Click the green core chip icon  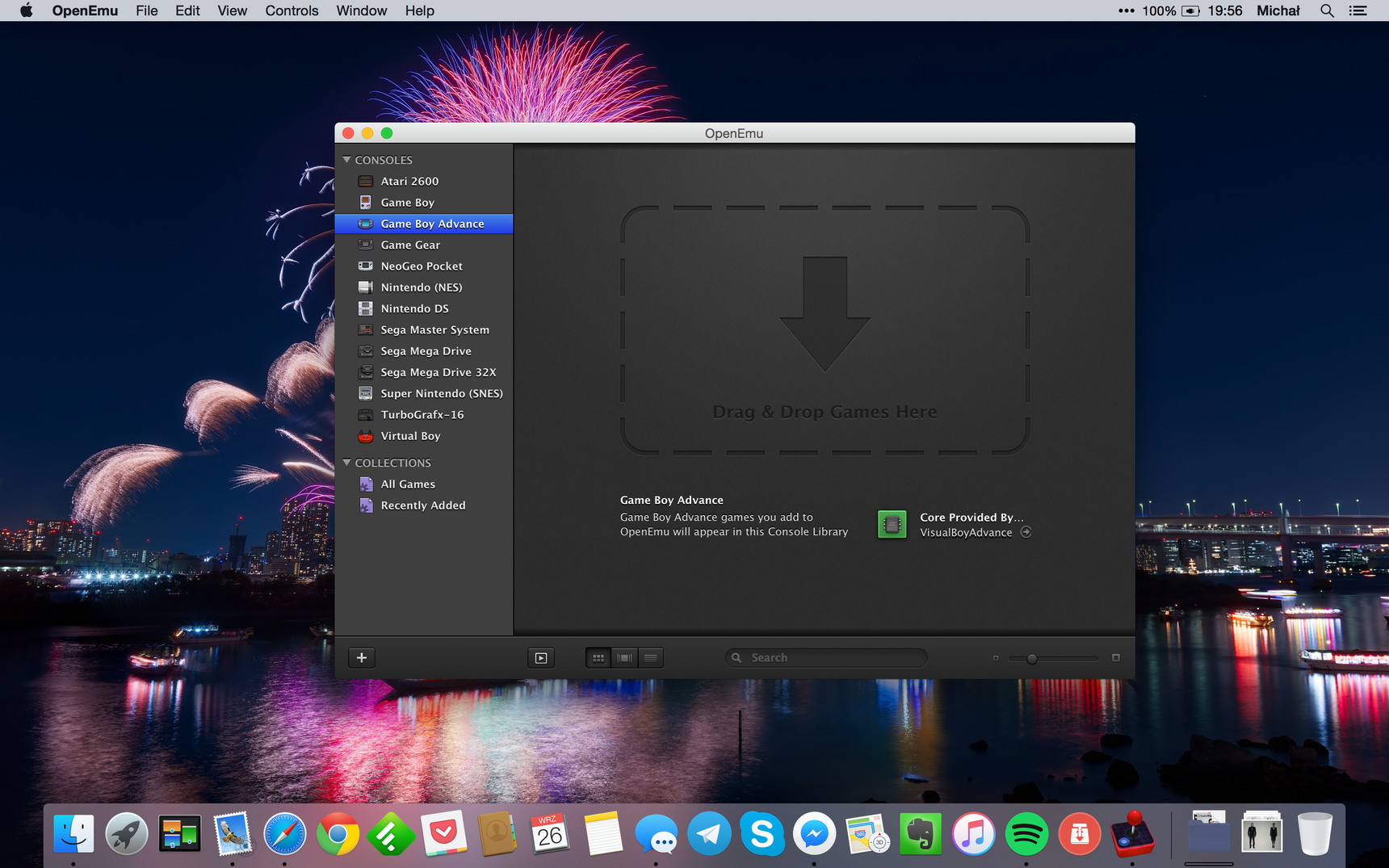click(892, 525)
